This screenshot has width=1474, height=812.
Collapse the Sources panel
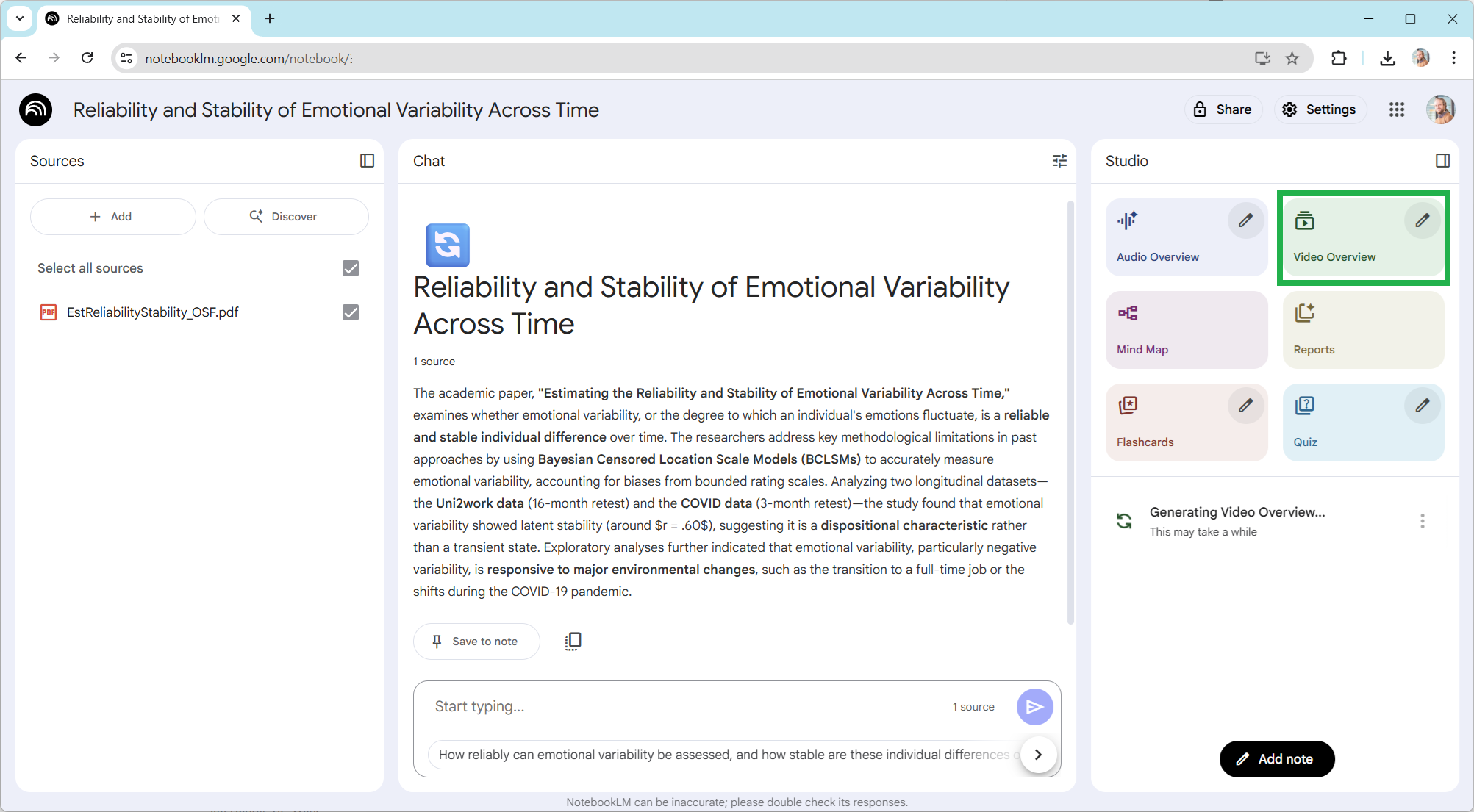coord(367,161)
